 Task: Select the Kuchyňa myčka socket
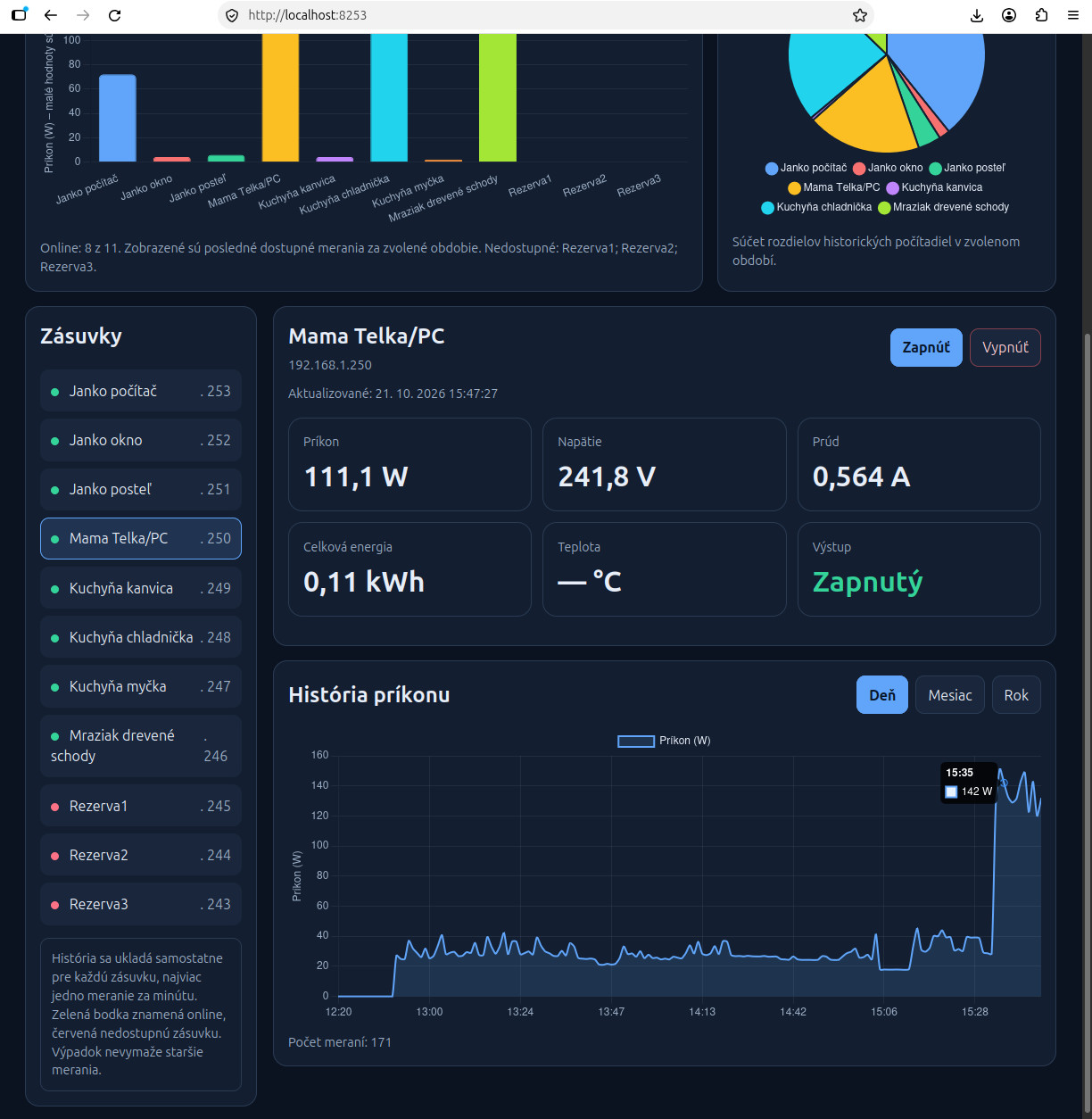pyautogui.click(x=141, y=686)
